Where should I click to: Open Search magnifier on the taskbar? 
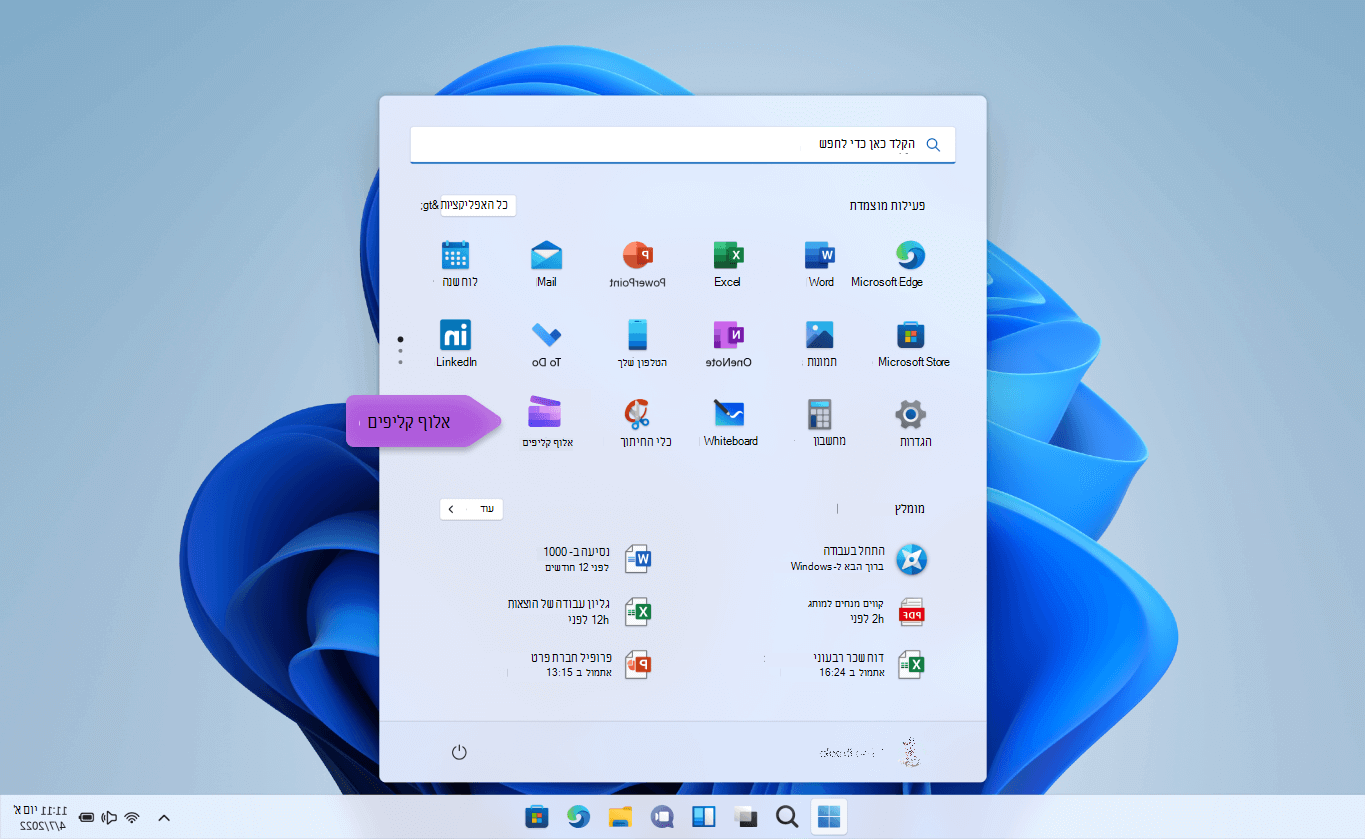787,817
